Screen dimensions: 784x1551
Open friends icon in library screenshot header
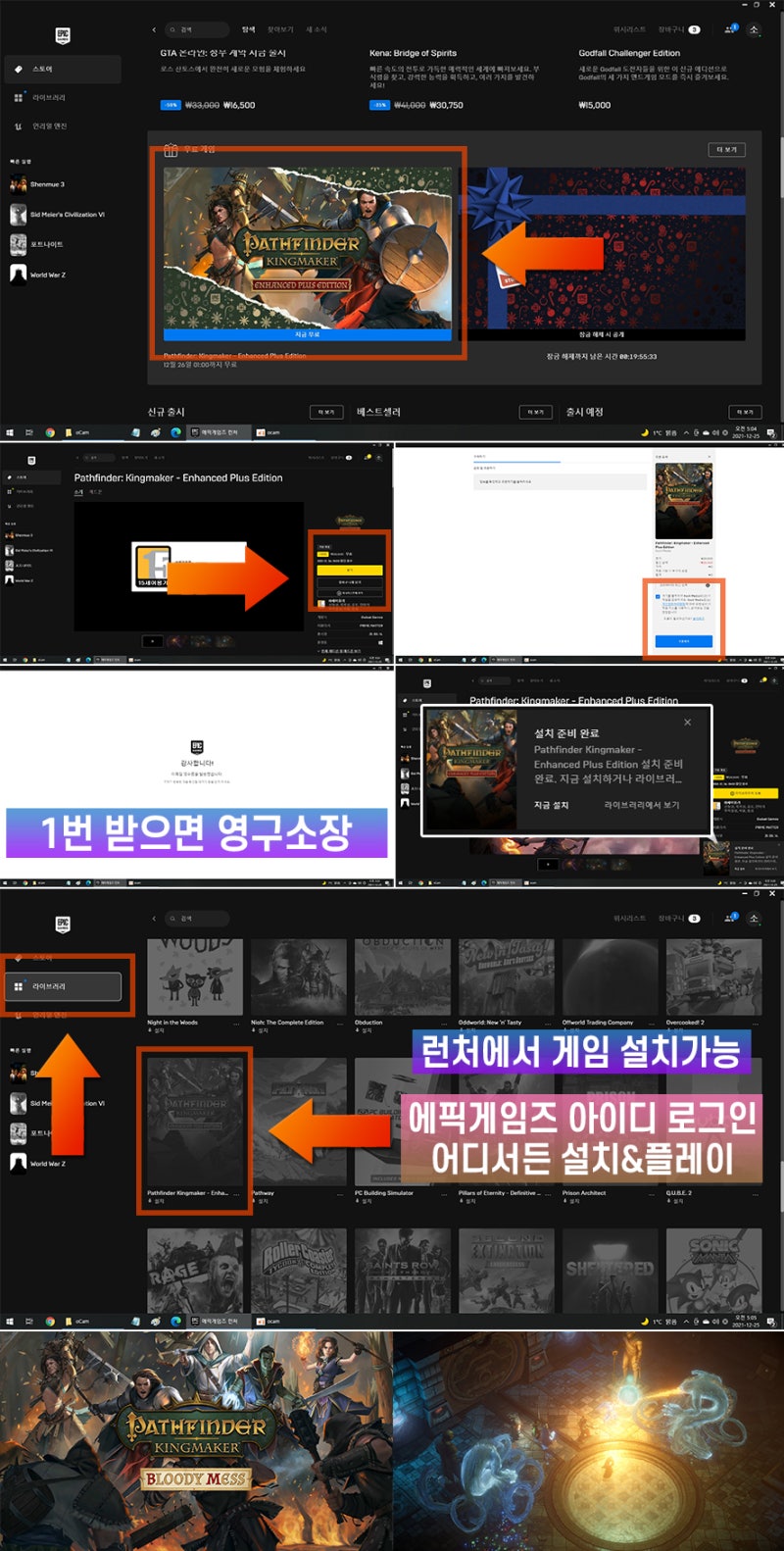pyautogui.click(x=730, y=919)
